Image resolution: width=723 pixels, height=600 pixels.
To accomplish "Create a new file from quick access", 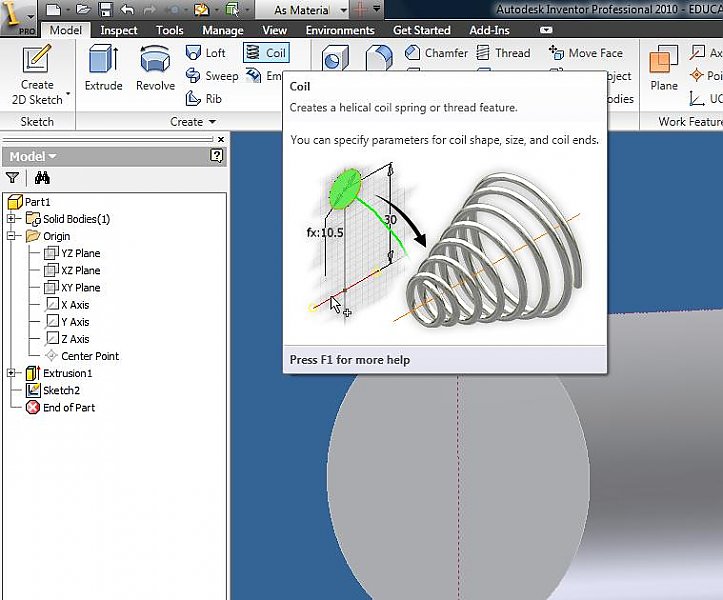I will 53,9.
